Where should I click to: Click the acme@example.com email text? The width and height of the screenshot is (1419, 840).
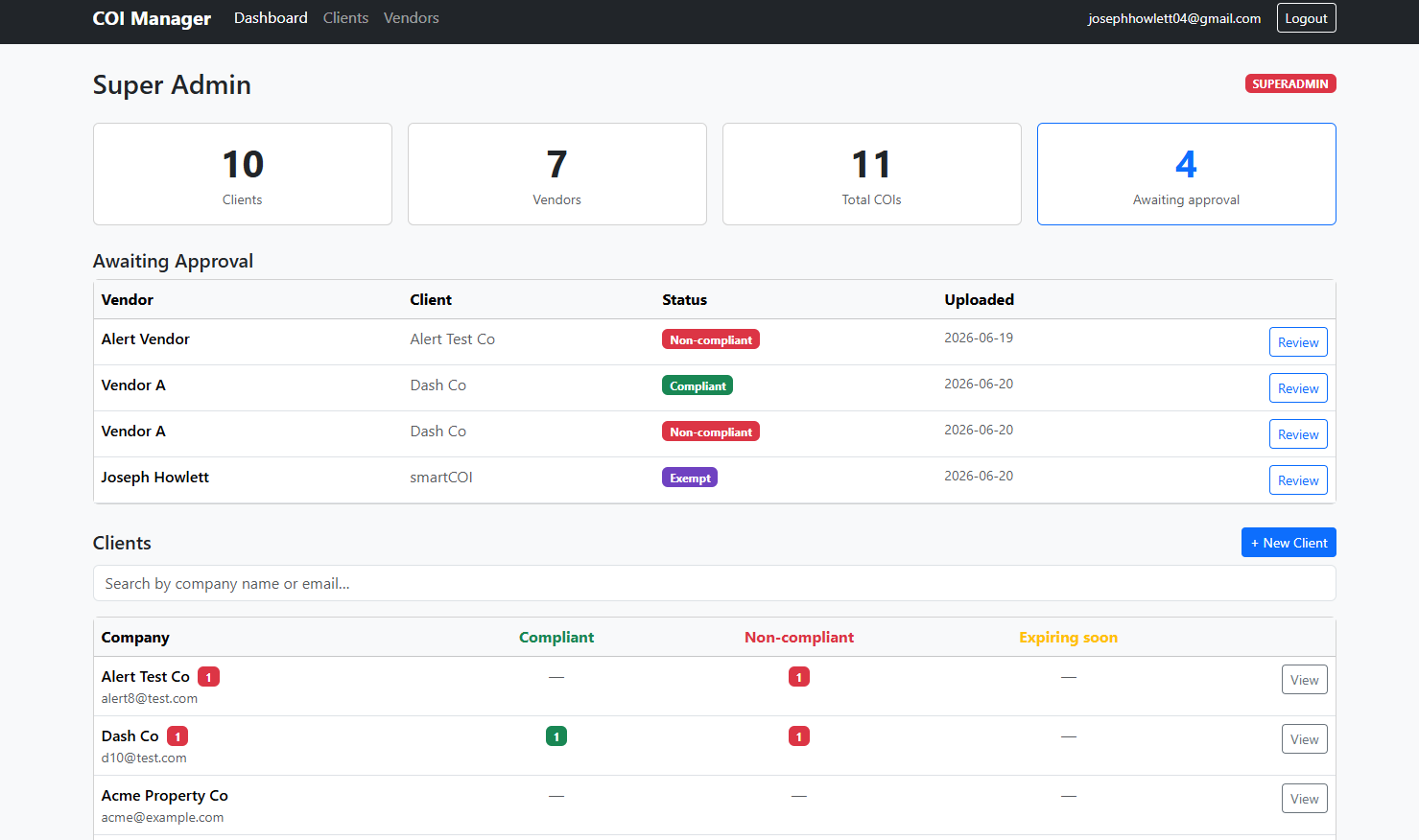point(162,818)
